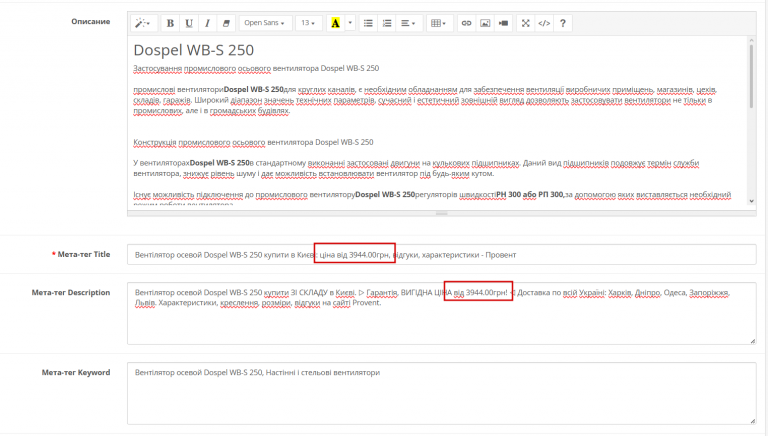Open the insert table dropdown
This screenshot has height=436, width=768.
coord(438,23)
